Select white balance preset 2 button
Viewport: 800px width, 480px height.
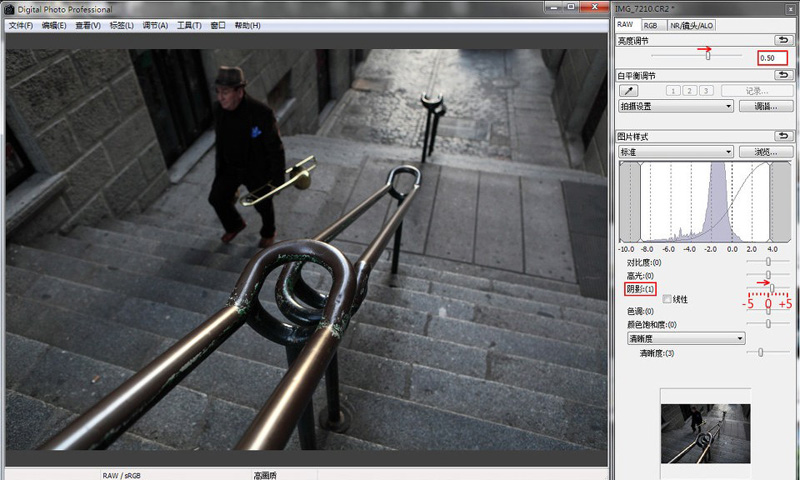click(689, 91)
